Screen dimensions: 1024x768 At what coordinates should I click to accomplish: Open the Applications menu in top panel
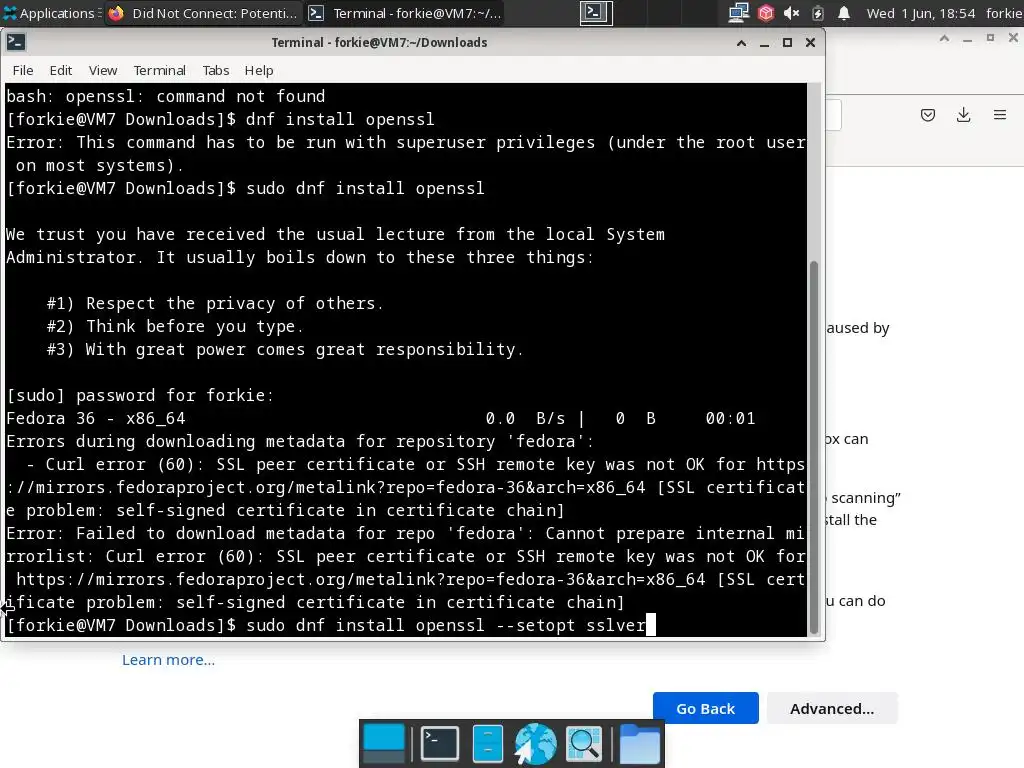(x=51, y=13)
